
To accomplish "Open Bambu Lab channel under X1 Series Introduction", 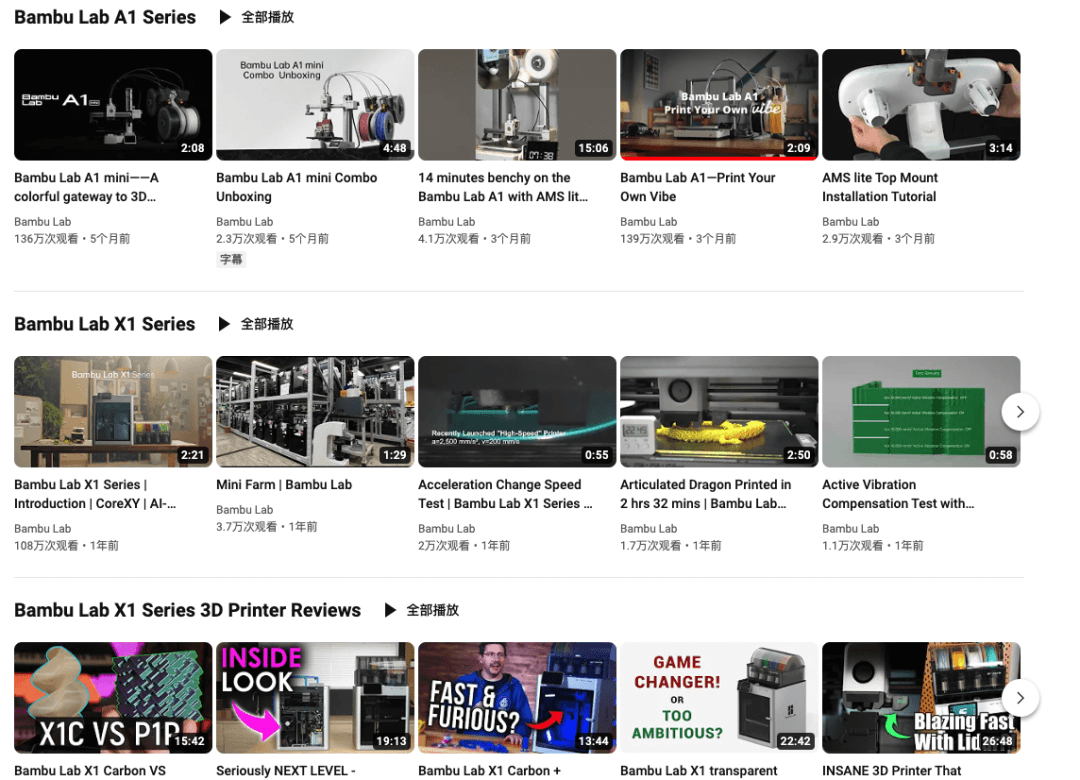I will click(43, 528).
